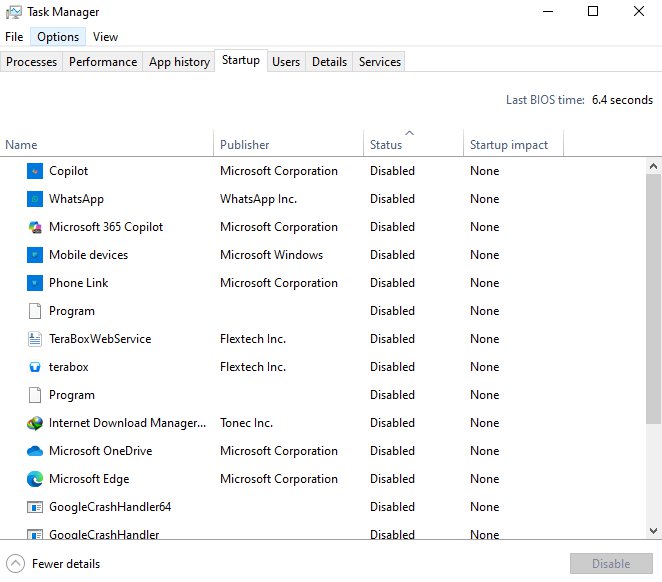
Task: Click the Task Manager title bar icon
Action: [x=14, y=12]
